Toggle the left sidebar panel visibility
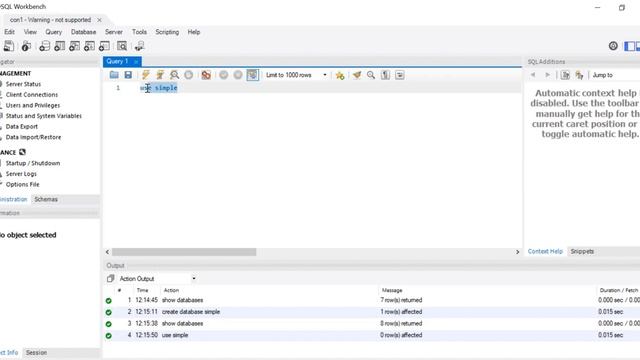The image size is (640, 360). [x=629, y=46]
